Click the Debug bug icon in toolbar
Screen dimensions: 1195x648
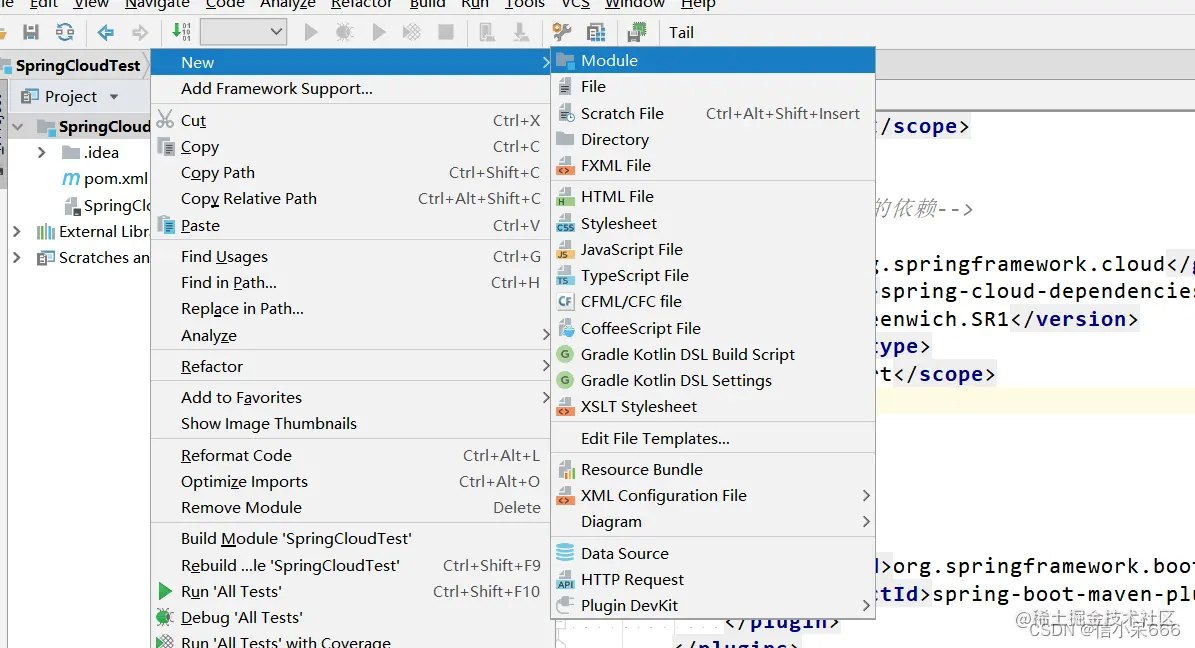coord(344,32)
